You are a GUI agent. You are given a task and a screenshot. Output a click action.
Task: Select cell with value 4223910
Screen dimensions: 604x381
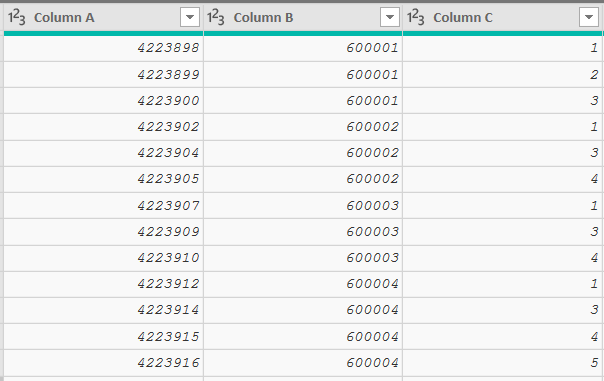[x=104, y=258]
